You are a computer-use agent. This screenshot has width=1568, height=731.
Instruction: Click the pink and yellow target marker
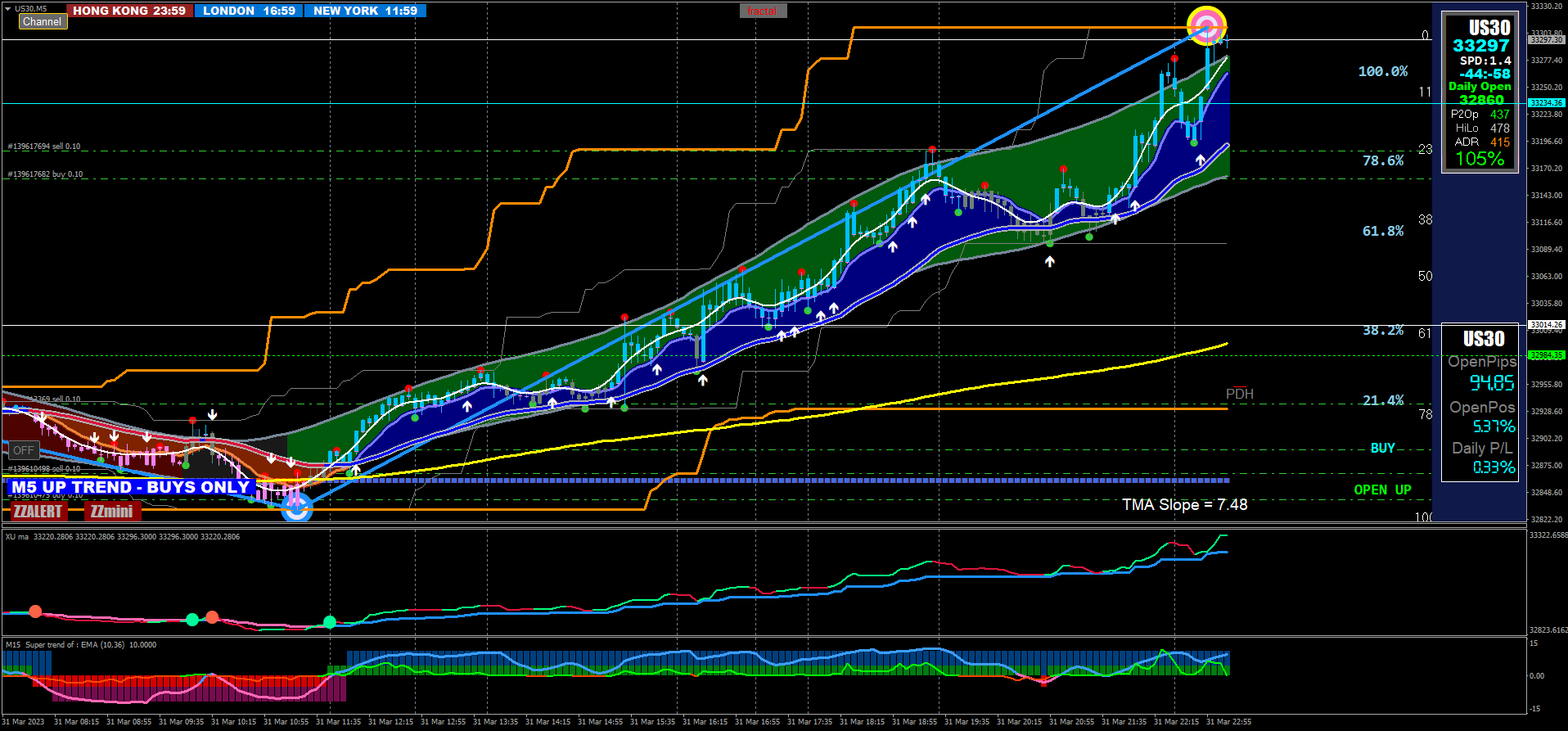(1207, 26)
